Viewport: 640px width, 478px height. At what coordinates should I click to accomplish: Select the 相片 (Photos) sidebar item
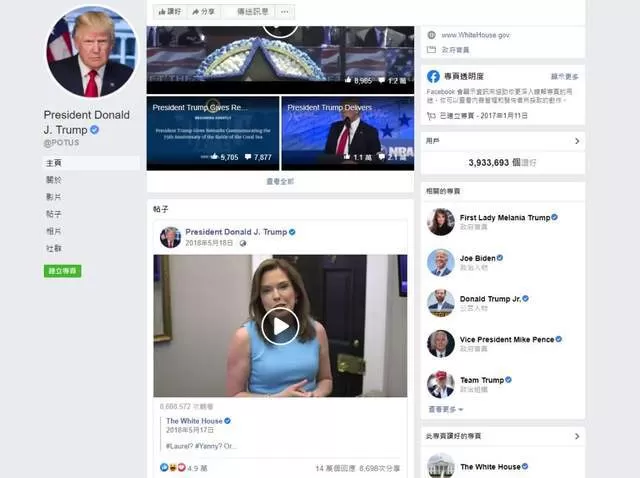pos(53,231)
